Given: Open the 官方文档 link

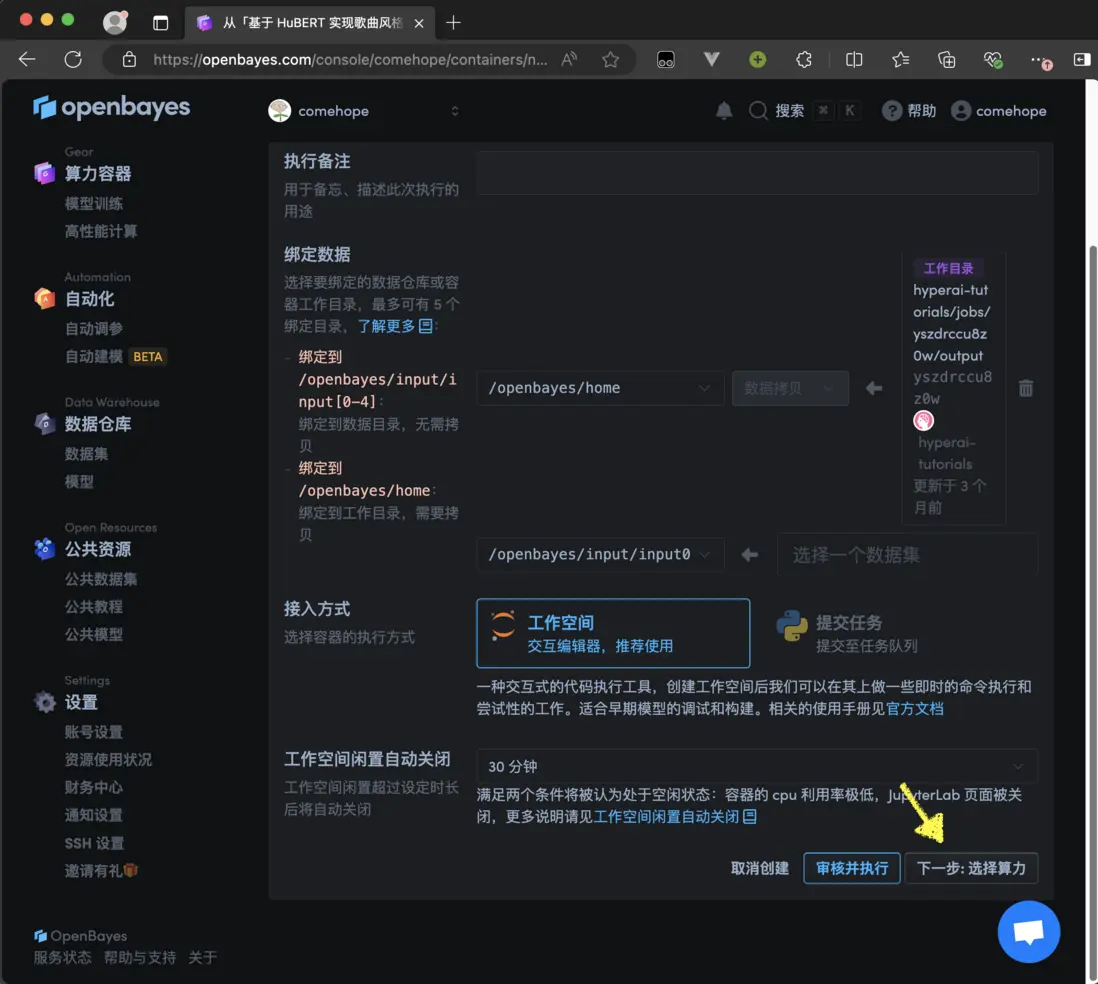Looking at the screenshot, I should [915, 709].
